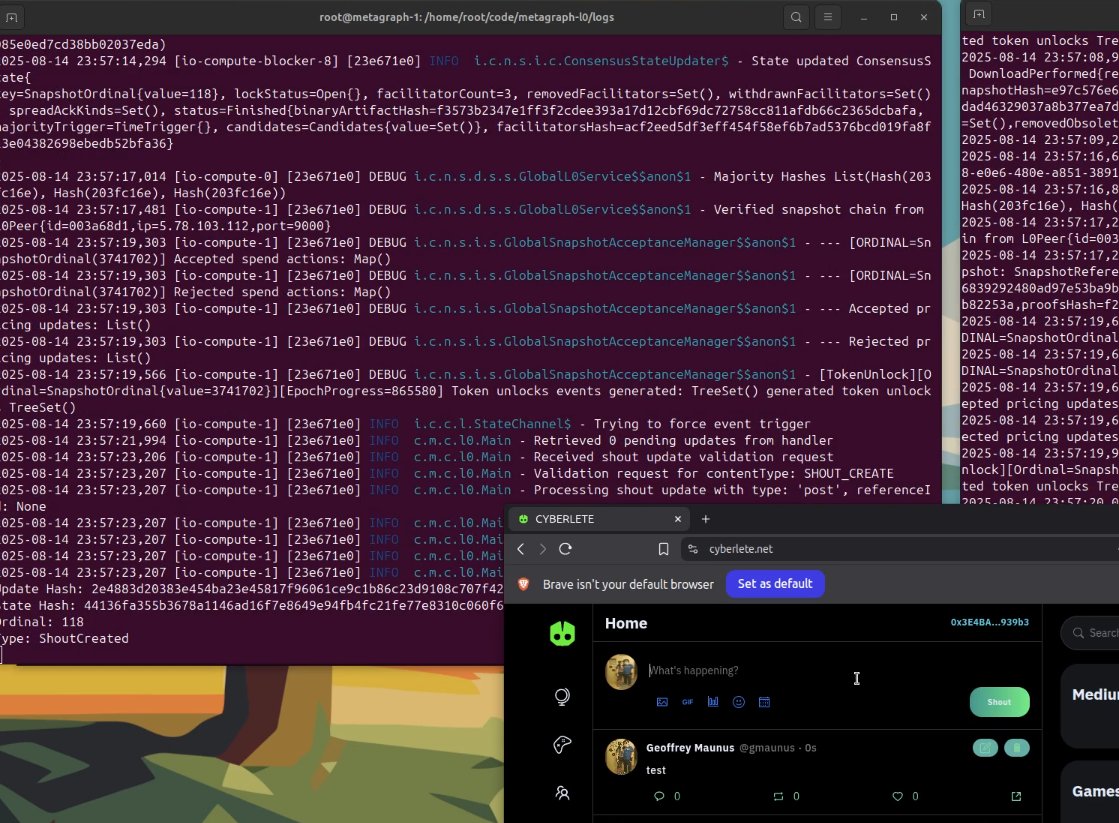Click new tab icon in main terminal titlebar
The height and width of the screenshot is (823, 1119).
11,17
